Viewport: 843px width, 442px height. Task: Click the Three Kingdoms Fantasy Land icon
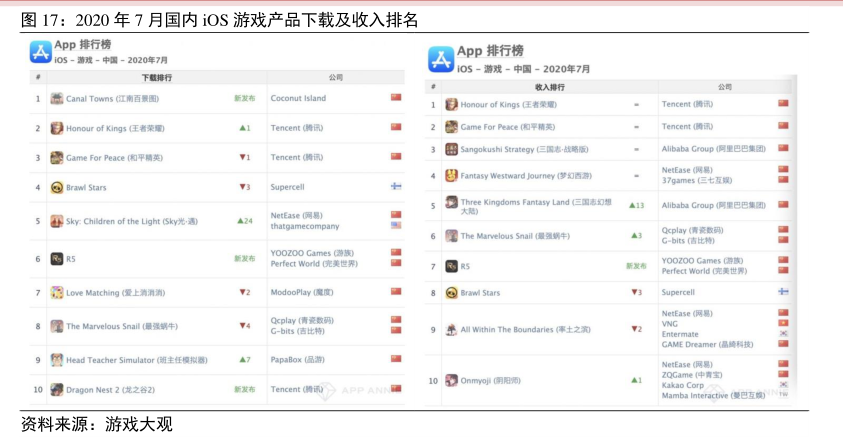452,204
